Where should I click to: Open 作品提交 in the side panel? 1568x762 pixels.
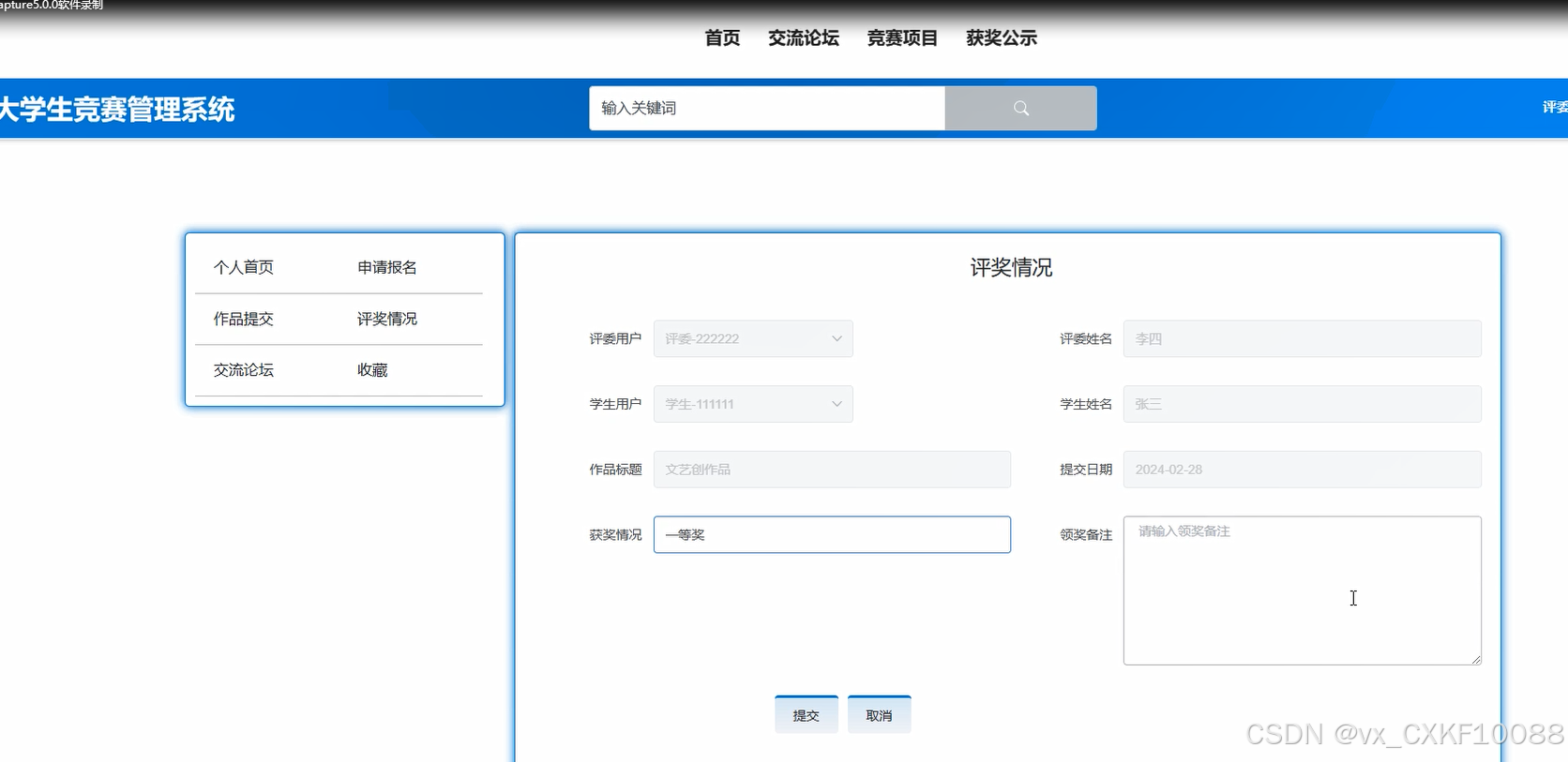tap(244, 319)
